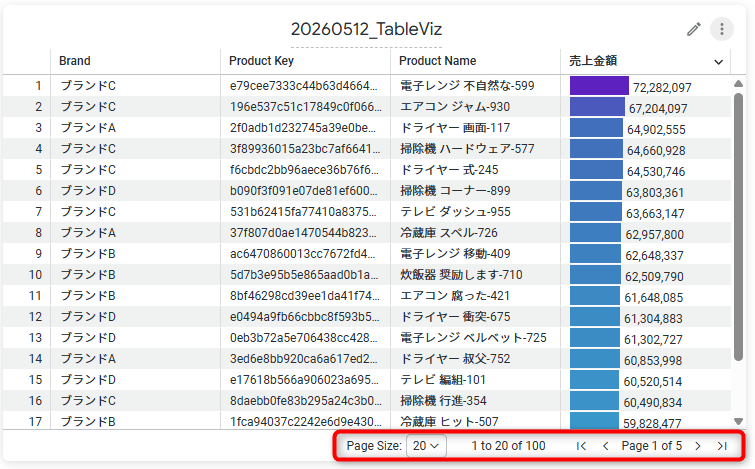
Task: Click the scrollbar down arrow
Action: tap(738, 421)
